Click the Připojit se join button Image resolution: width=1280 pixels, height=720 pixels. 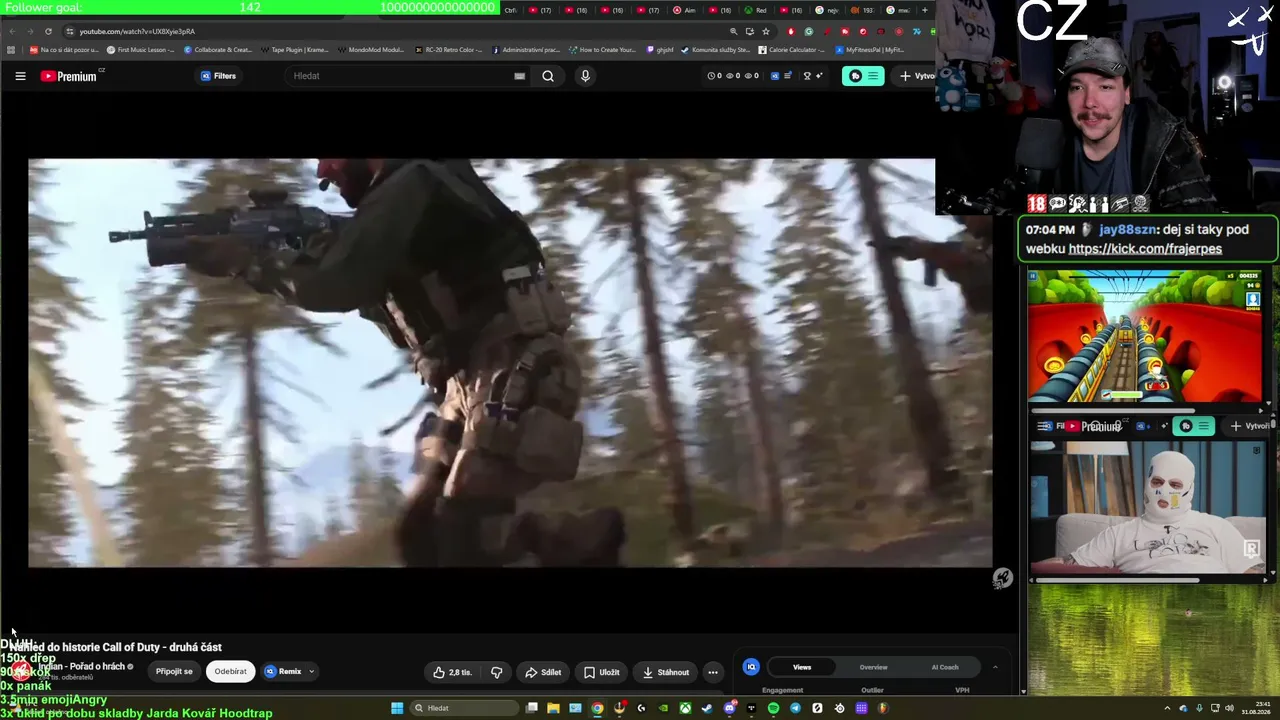[x=174, y=672]
